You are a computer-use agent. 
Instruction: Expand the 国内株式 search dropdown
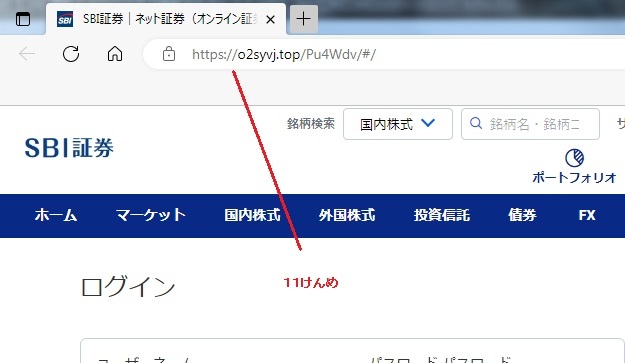pos(398,124)
